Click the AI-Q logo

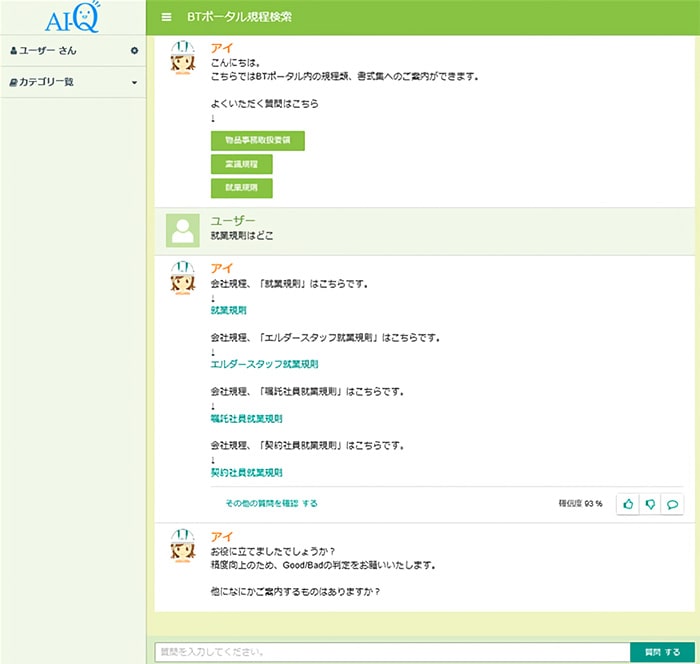pos(72,17)
